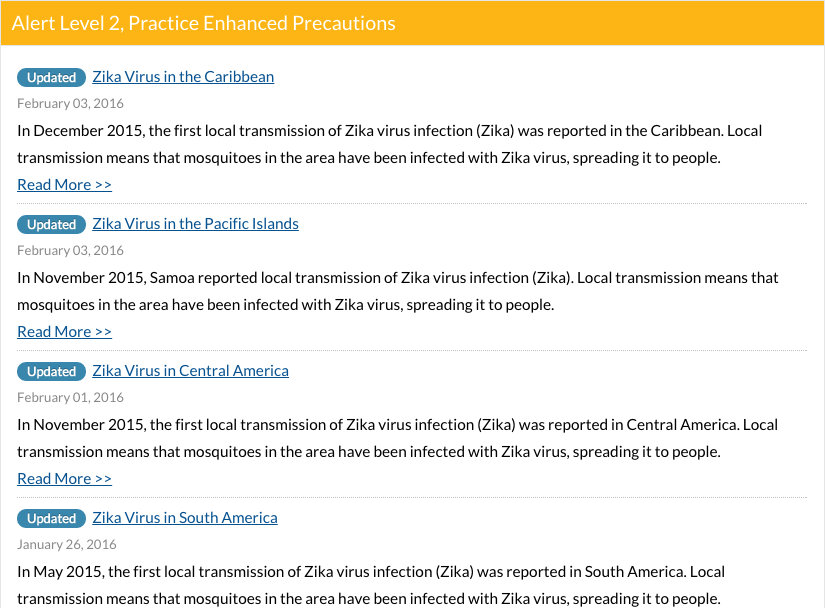Click the Alert Level 2 header banner
The width and height of the screenshot is (826, 608).
pos(413,23)
